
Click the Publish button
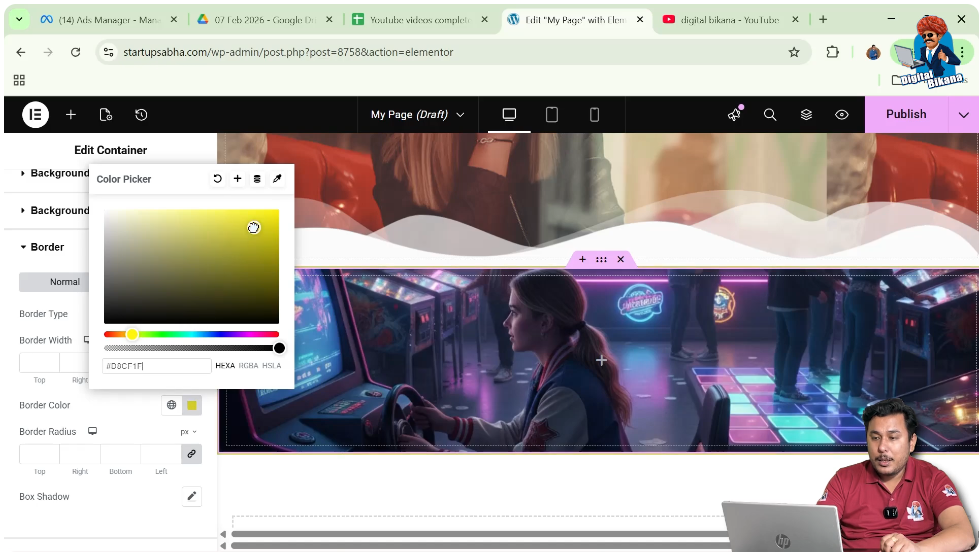906,115
